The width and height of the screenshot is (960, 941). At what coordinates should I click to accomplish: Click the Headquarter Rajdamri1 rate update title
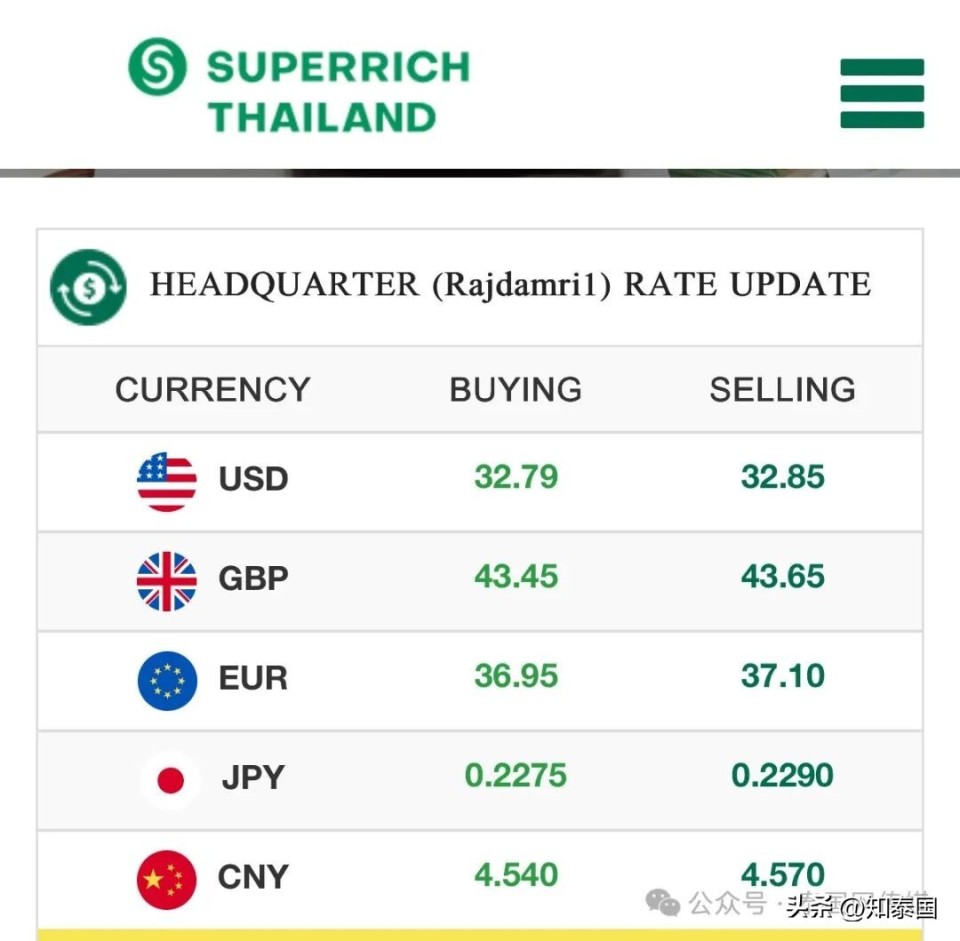coord(510,285)
